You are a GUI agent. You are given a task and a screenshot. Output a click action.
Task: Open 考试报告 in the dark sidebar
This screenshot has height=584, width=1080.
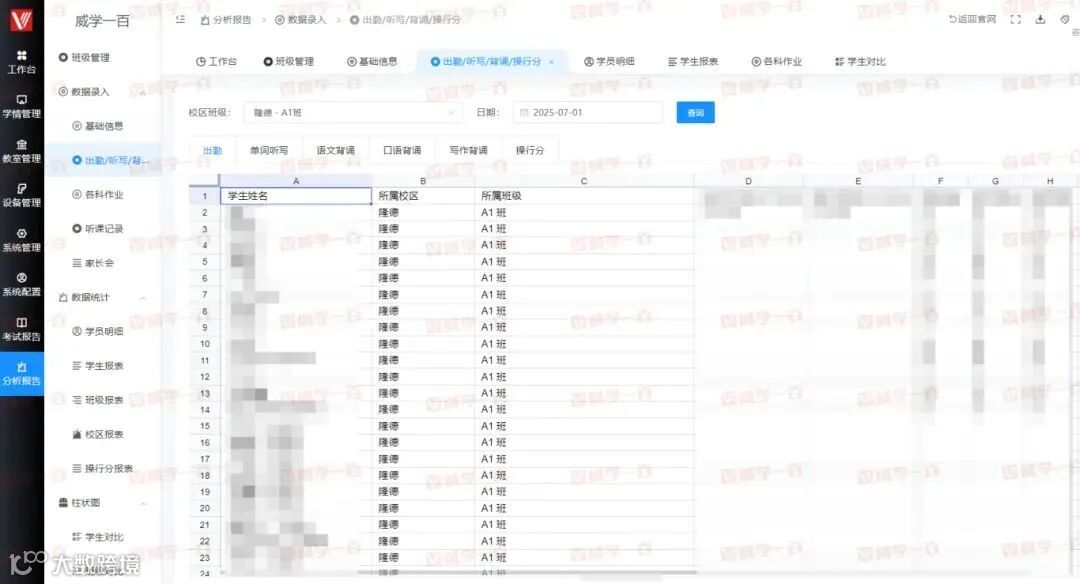pyautogui.click(x=21, y=329)
